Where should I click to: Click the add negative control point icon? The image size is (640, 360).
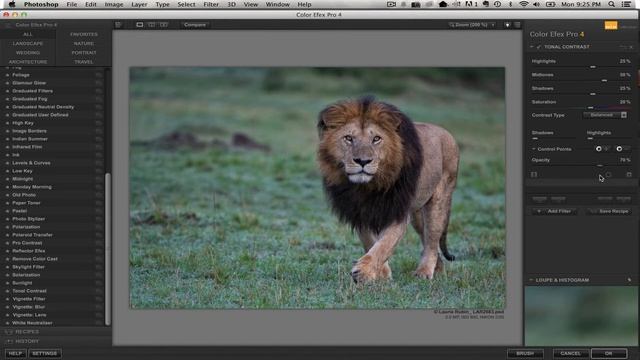click(619, 149)
